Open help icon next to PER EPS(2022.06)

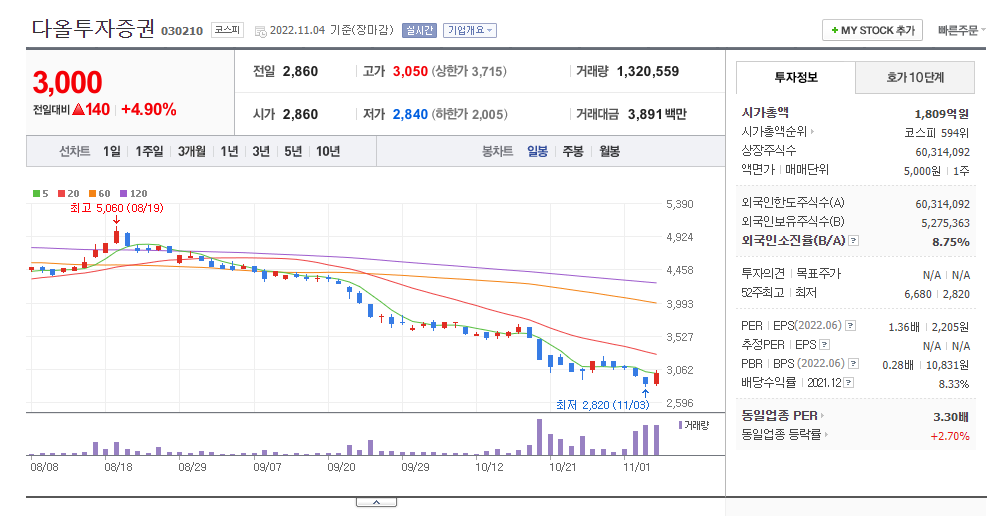(x=850, y=325)
